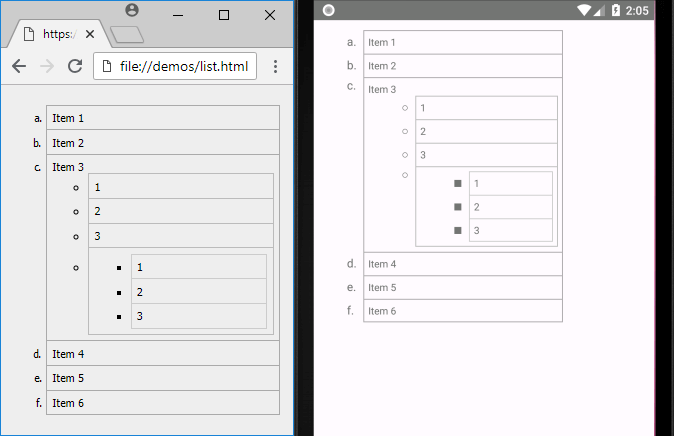This screenshot has width=674, height=436.
Task: Reload the page in Chrome
Action: [x=75, y=66]
